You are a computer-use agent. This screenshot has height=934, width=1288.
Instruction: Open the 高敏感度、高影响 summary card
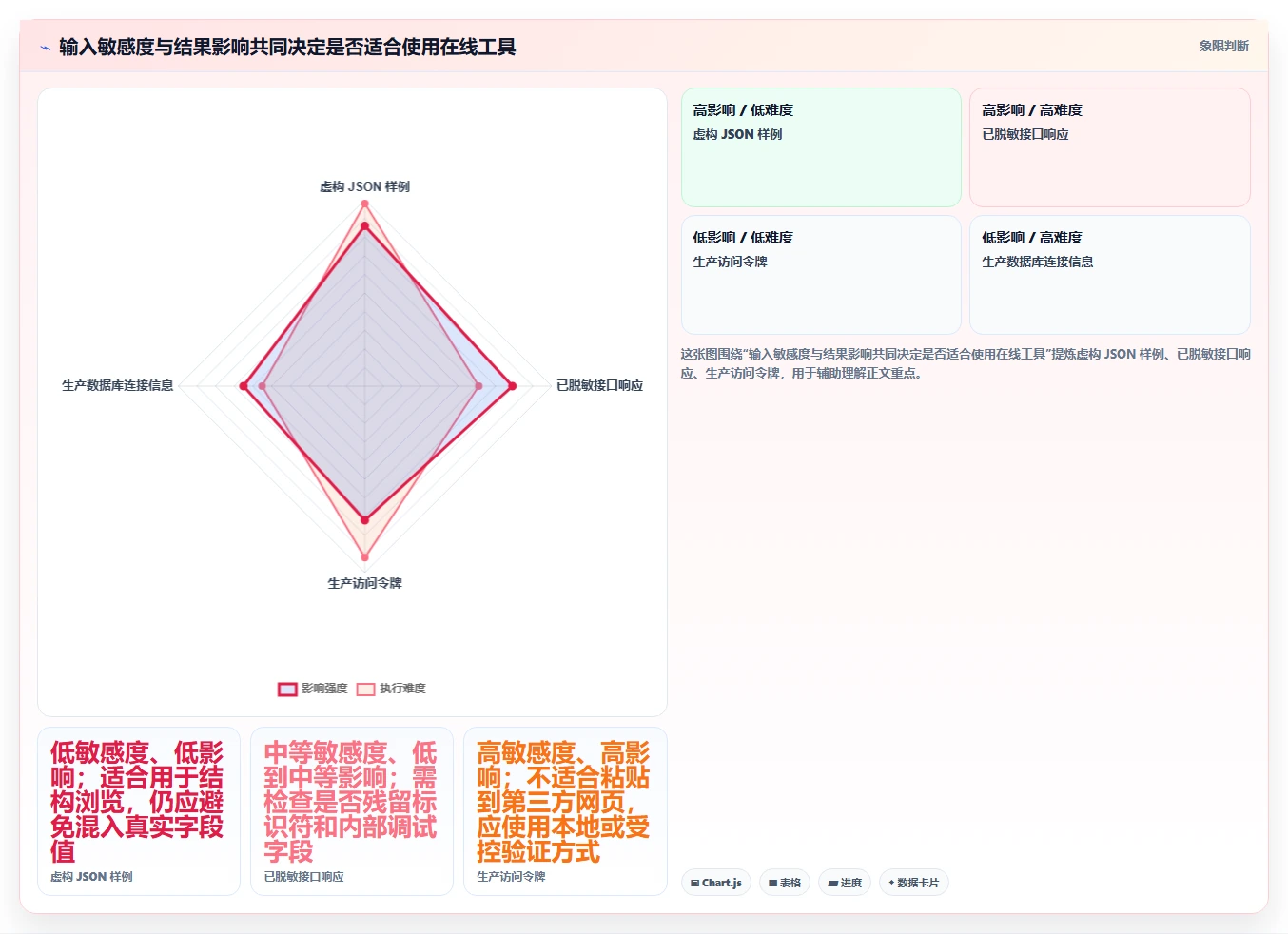[565, 811]
